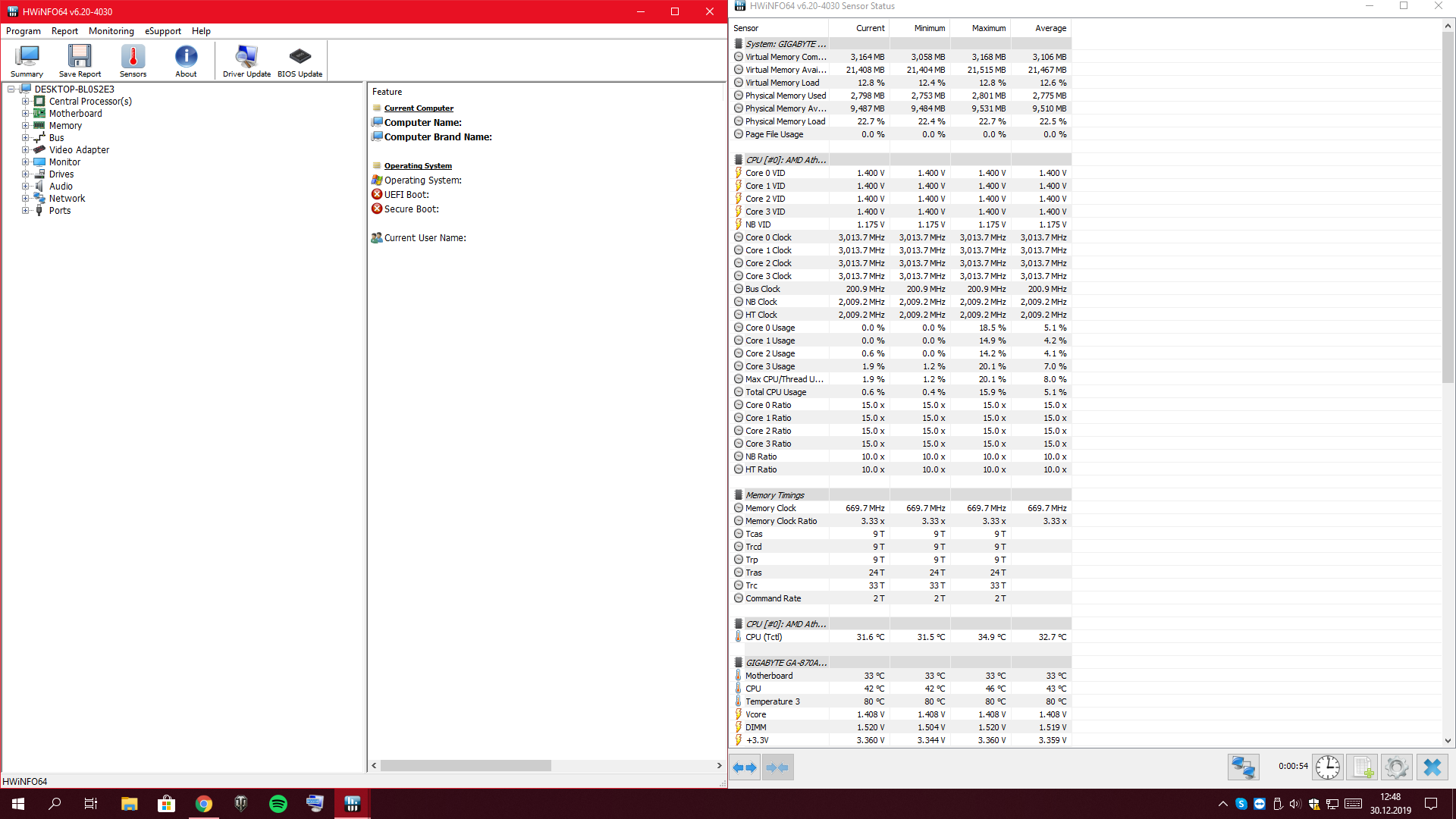Click the sensor settings gear icon

[1396, 767]
